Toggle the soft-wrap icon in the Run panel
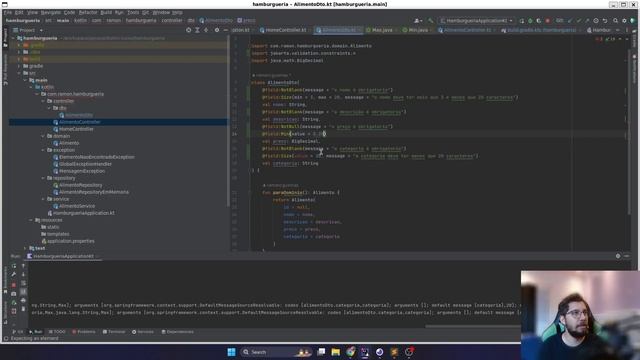This screenshot has height=360, width=640. tap(23, 283)
